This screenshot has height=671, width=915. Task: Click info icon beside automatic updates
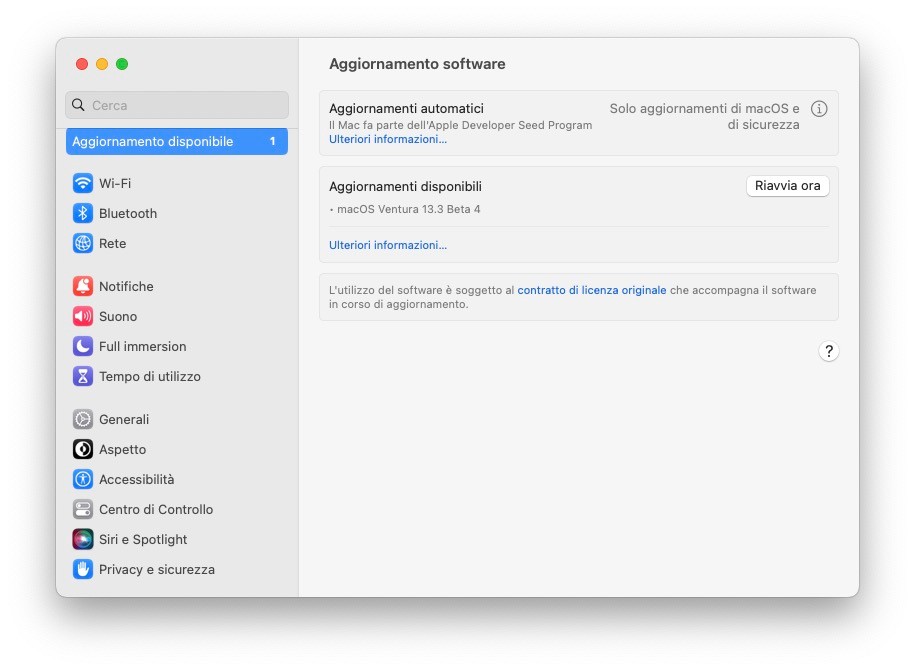click(819, 109)
